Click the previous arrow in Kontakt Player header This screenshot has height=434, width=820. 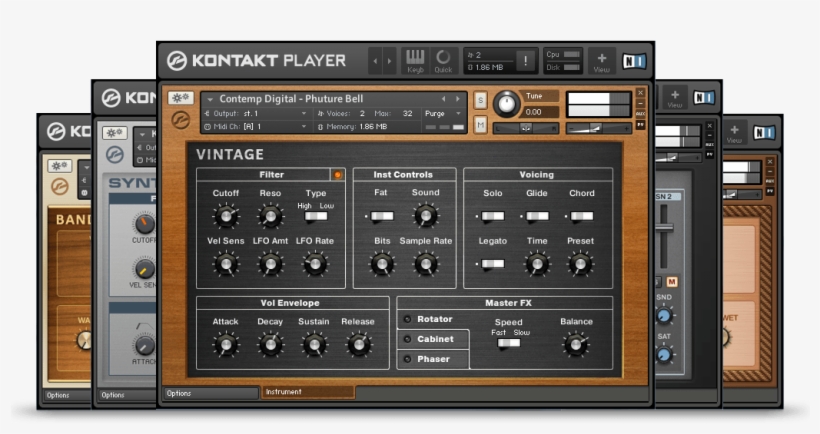[x=375, y=61]
